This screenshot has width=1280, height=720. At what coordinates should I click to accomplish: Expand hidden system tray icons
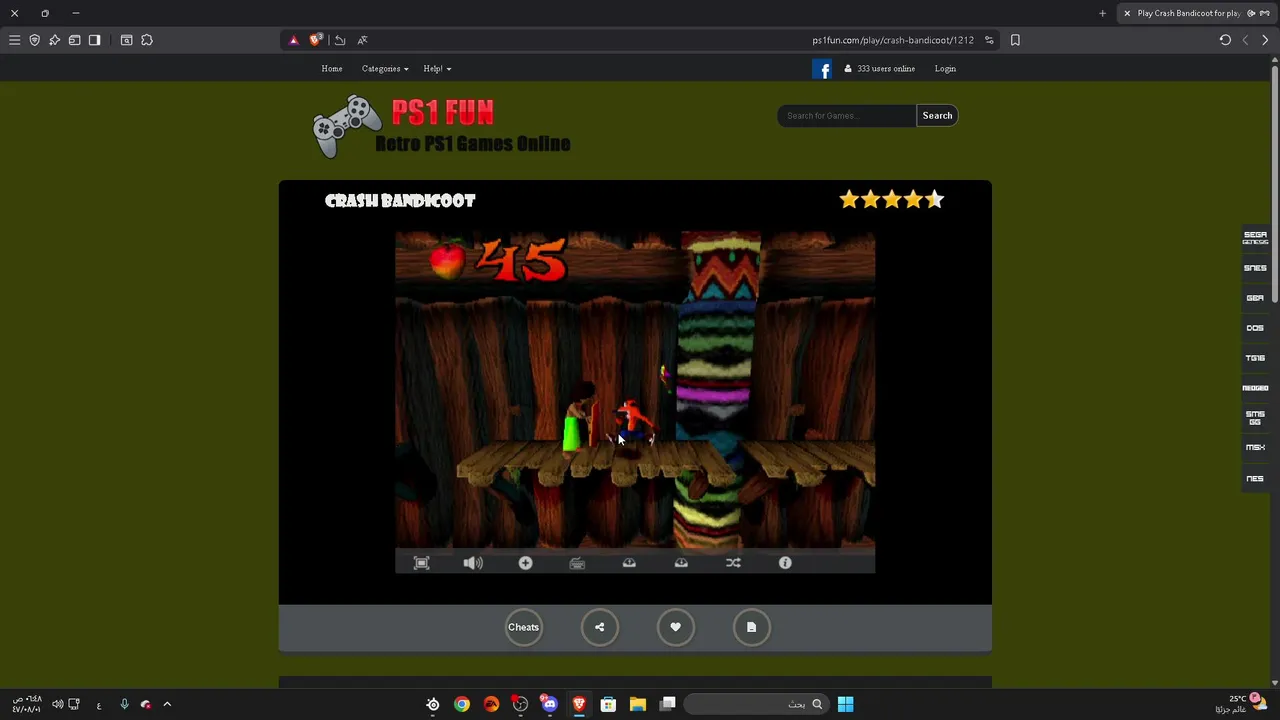[167, 704]
